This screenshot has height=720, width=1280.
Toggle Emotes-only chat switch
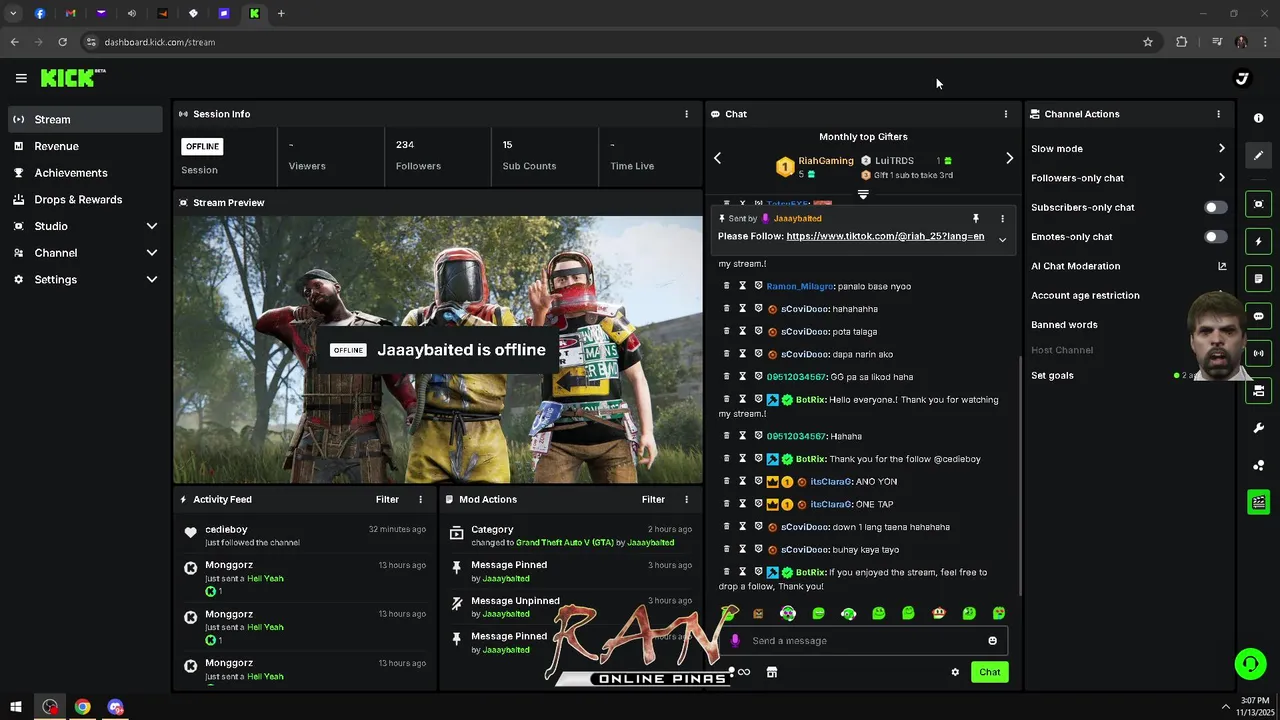(1215, 237)
